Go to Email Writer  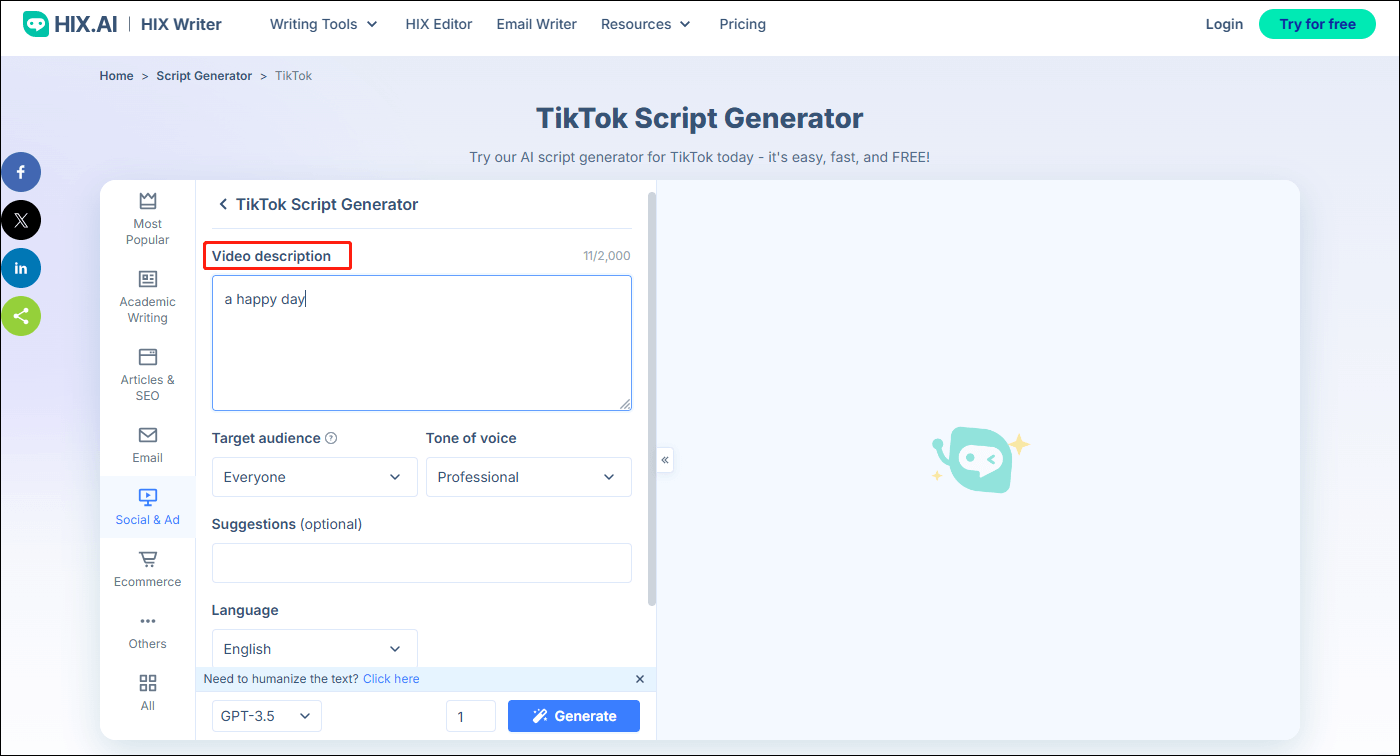pos(537,24)
